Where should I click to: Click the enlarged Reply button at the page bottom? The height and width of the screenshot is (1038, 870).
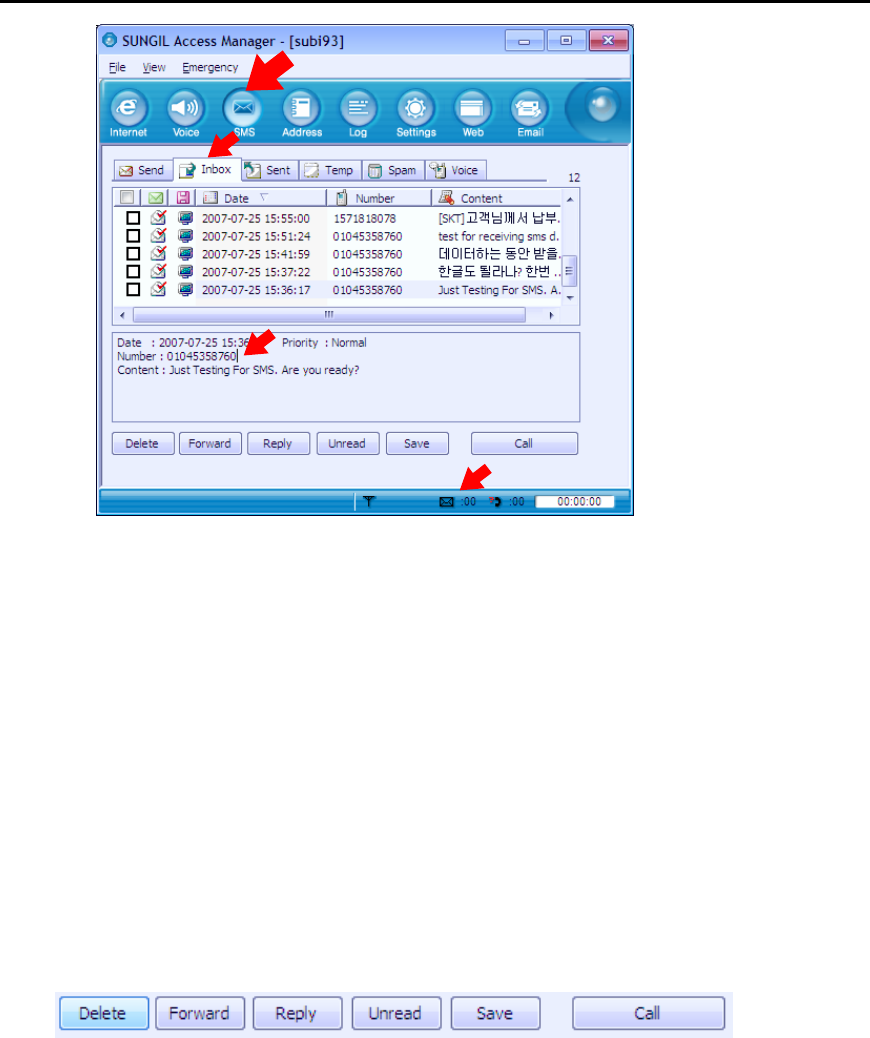pyautogui.click(x=297, y=1014)
